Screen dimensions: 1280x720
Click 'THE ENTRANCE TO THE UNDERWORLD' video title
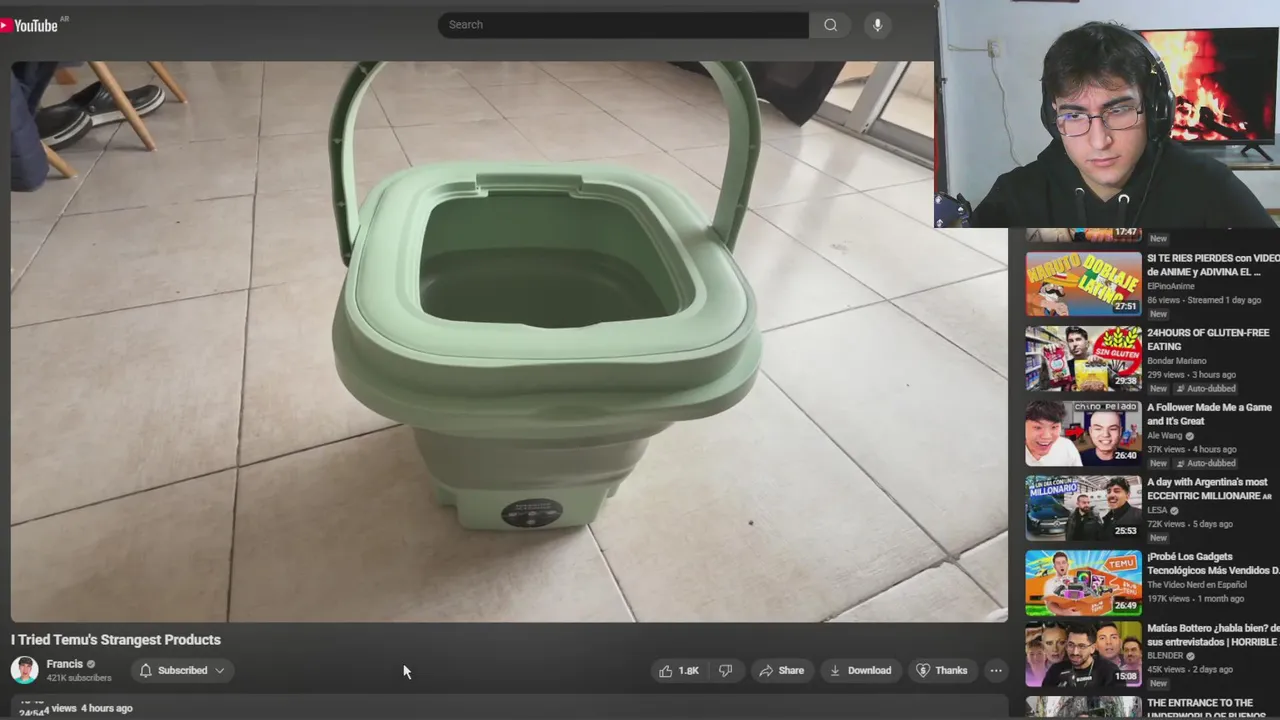click(x=1213, y=709)
